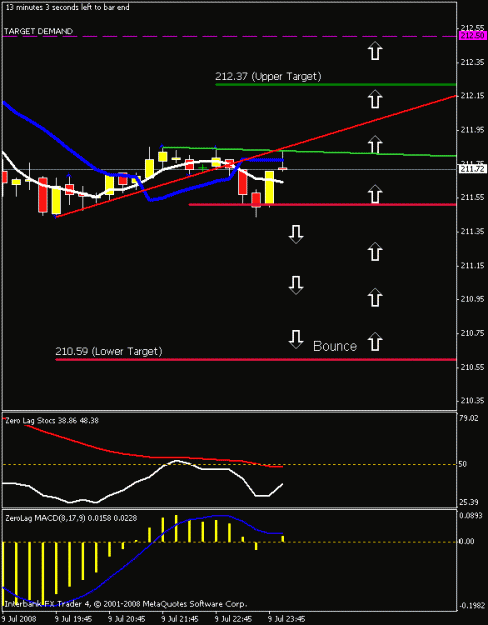
Task: Click the "9 Jul 22:45" time label
Action: click(x=234, y=619)
